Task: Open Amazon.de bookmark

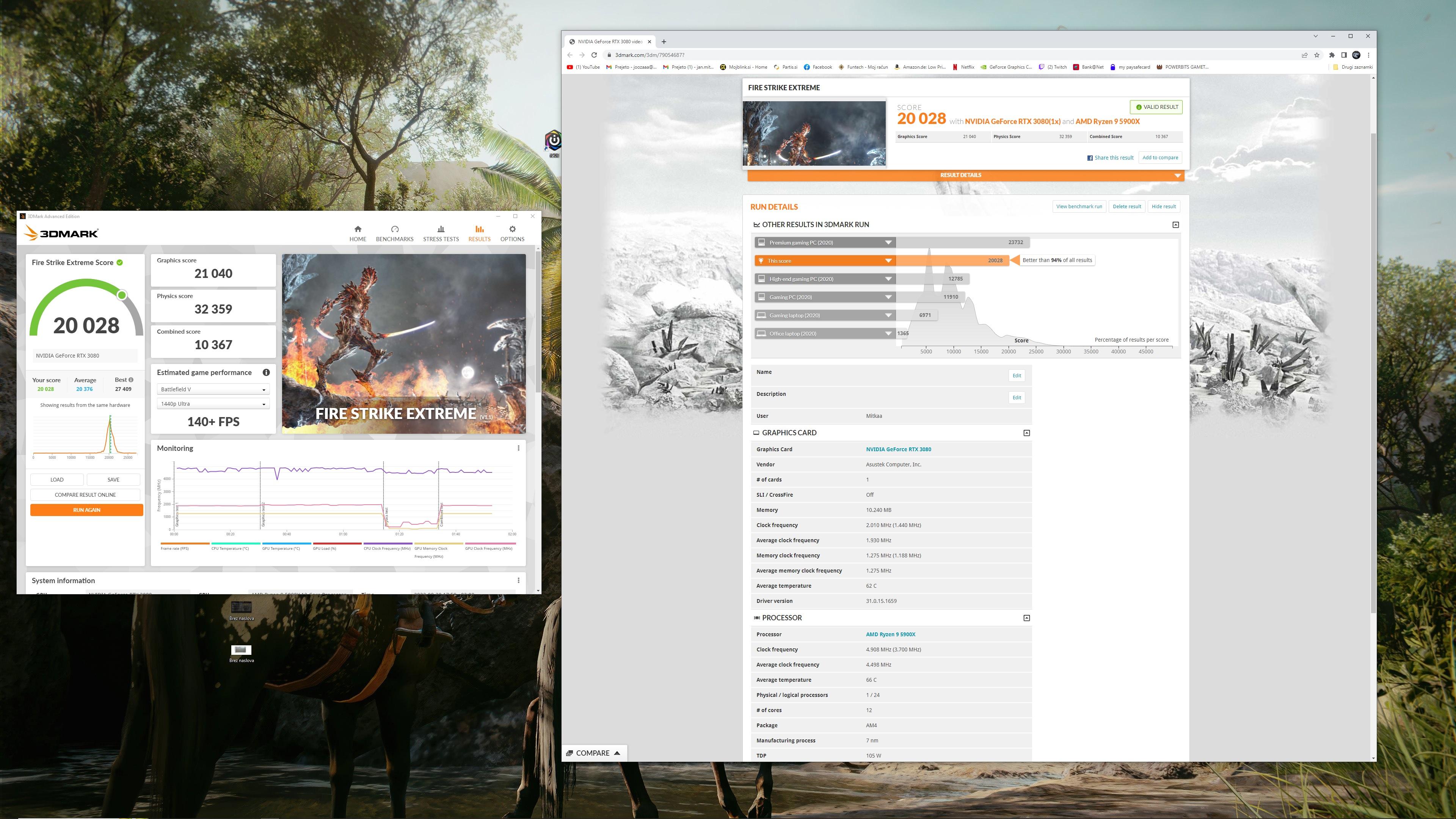Action: [919, 67]
